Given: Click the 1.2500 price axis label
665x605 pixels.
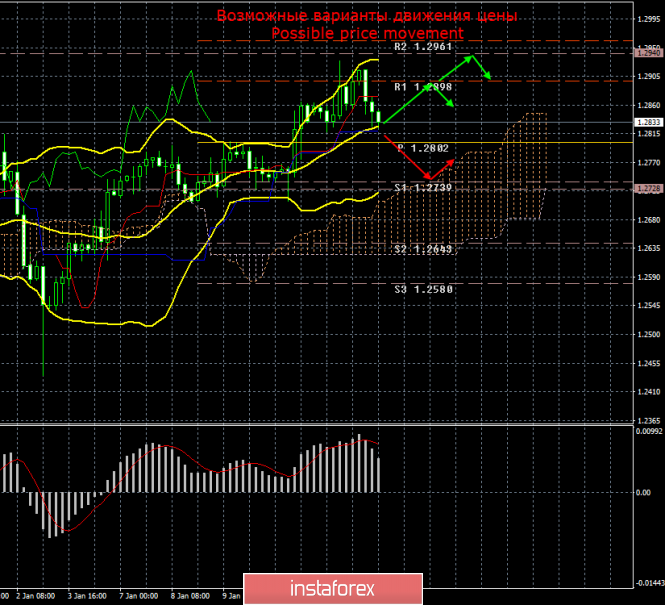Looking at the screenshot, I should [647, 335].
